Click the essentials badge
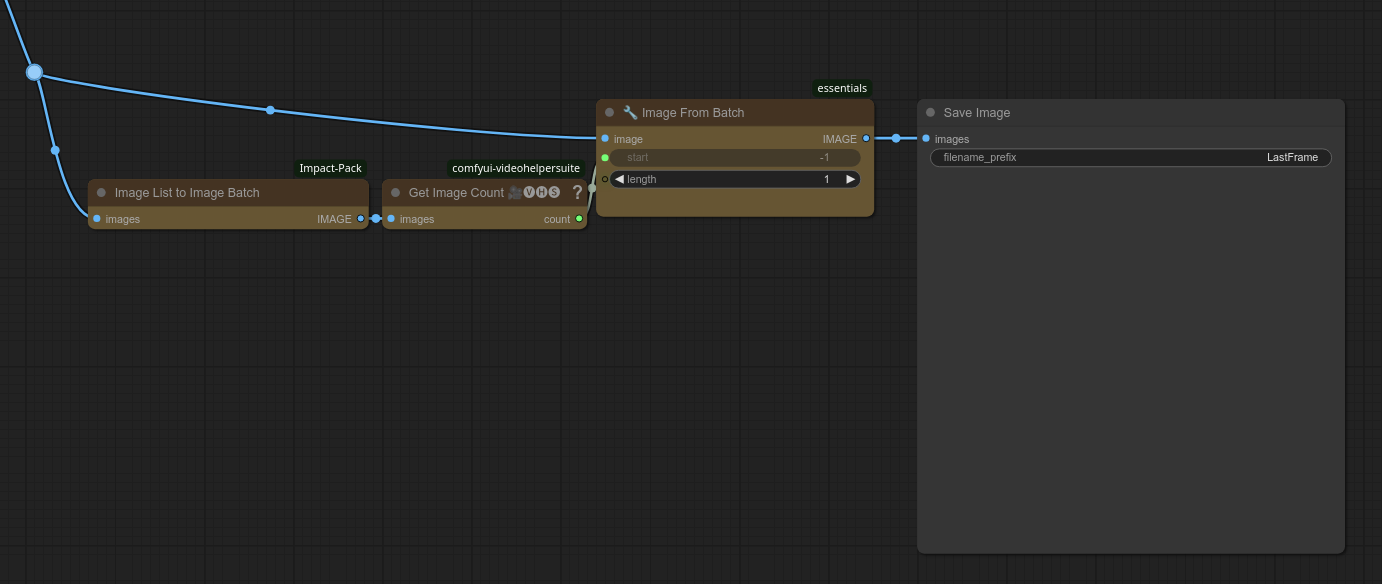 842,88
